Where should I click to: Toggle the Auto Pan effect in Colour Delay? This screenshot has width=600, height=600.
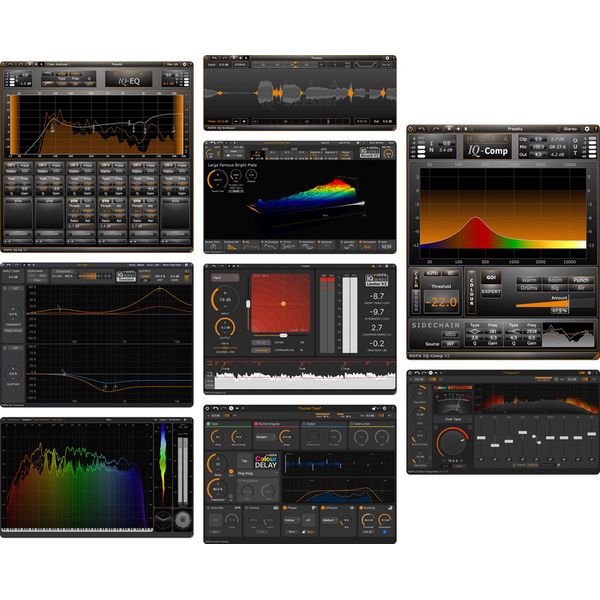tap(209, 508)
